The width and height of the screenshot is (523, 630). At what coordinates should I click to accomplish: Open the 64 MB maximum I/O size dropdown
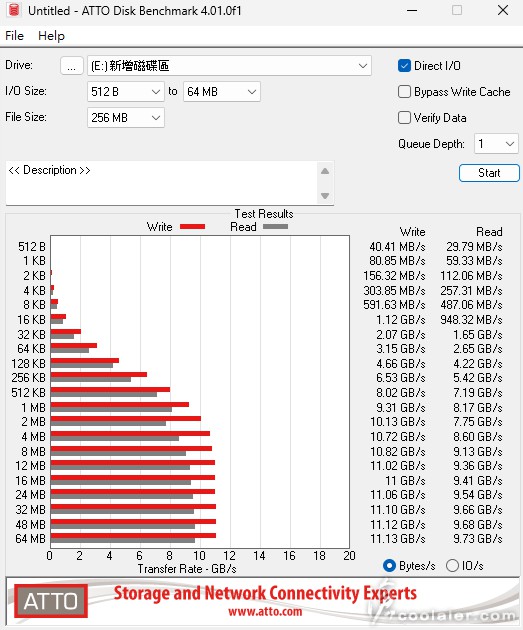(x=222, y=92)
